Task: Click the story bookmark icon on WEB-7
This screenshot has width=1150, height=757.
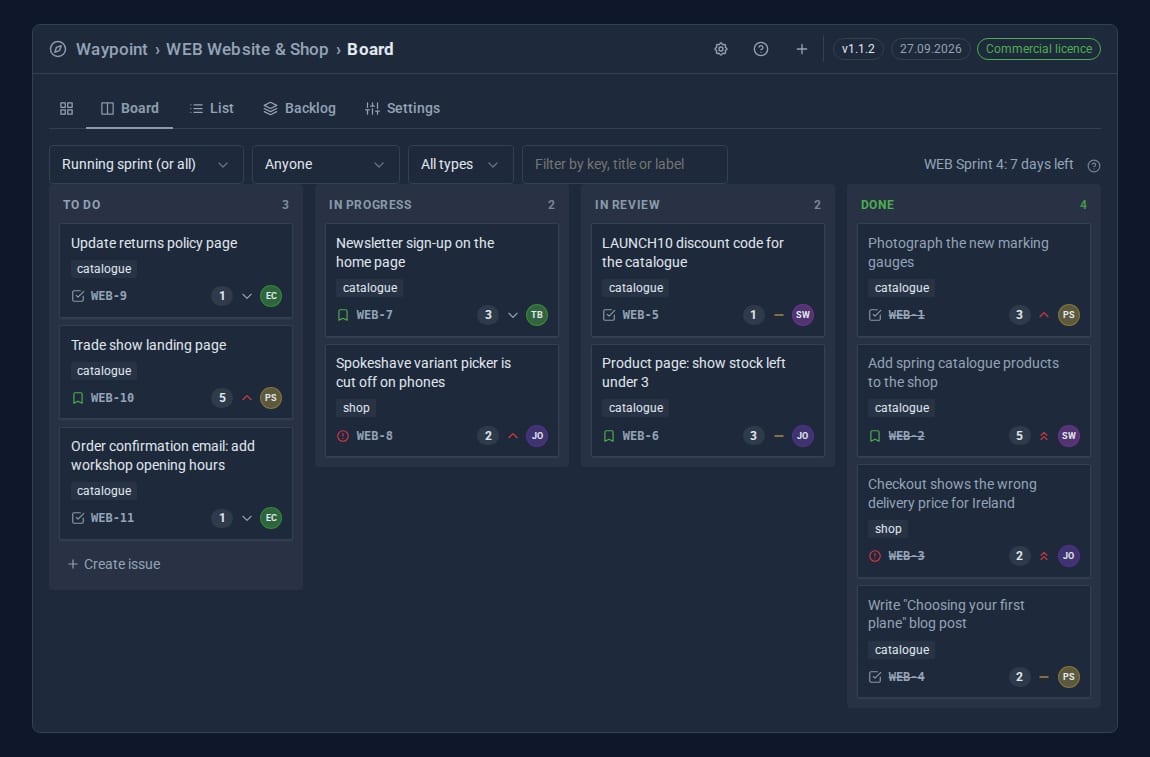Action: coord(343,315)
